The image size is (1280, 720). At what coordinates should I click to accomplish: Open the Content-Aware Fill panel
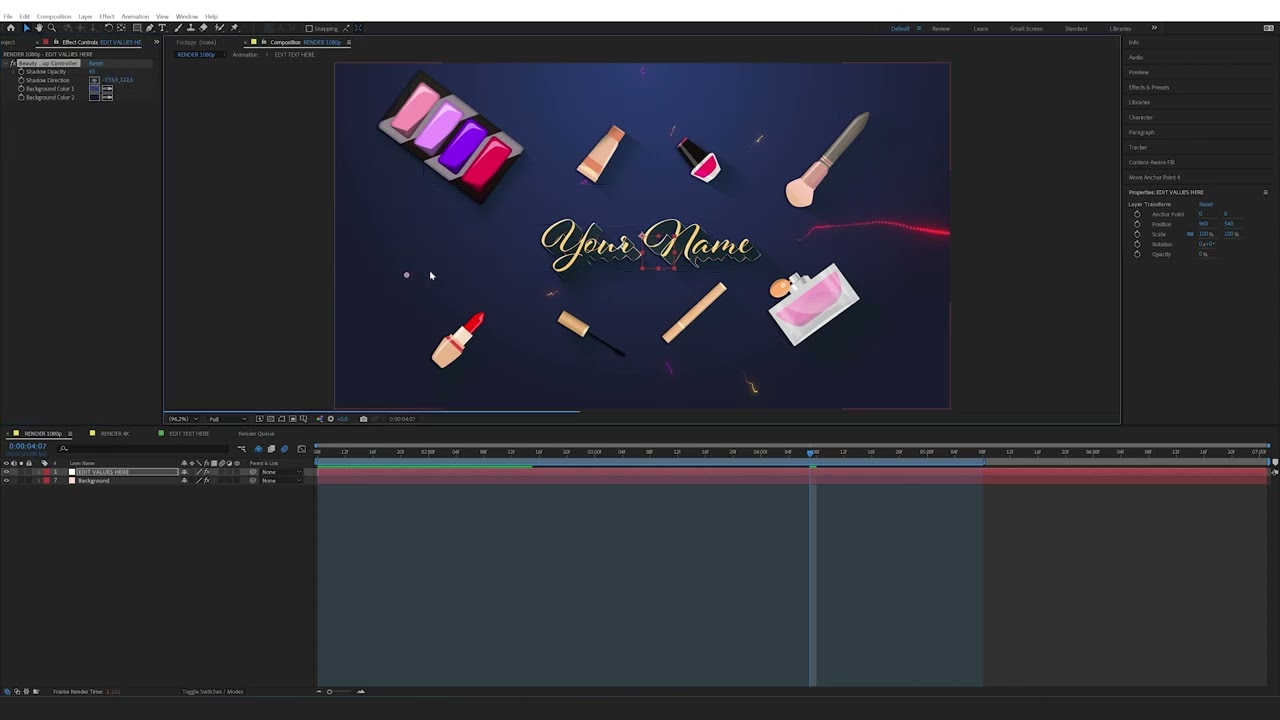click(1152, 162)
